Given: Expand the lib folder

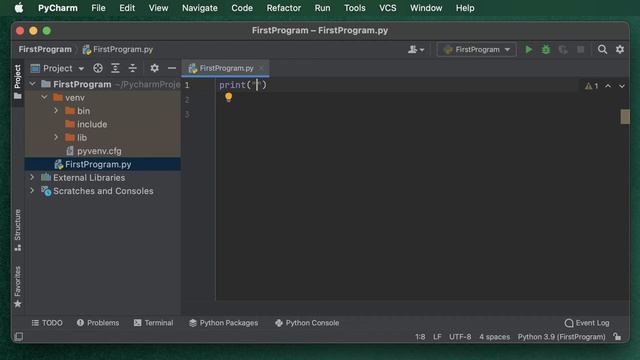Looking at the screenshot, I should click(56, 138).
